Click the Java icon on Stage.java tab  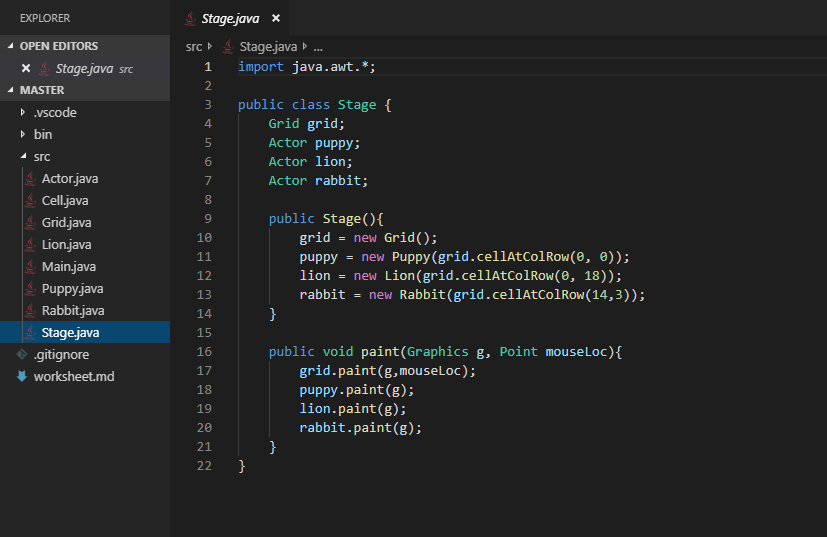[190, 18]
